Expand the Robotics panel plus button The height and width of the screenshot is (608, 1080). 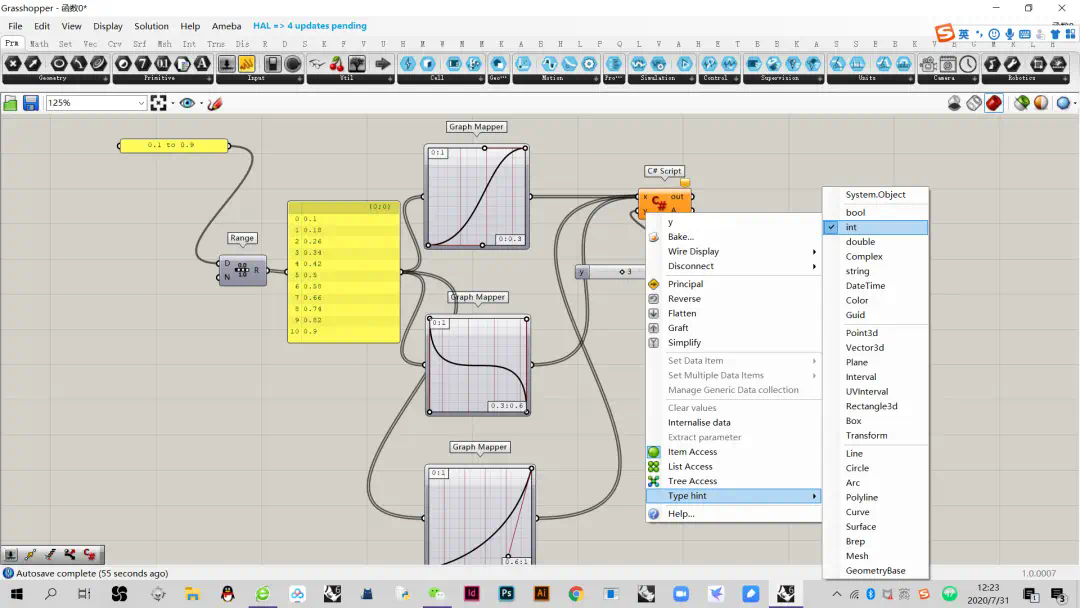coord(1066,78)
